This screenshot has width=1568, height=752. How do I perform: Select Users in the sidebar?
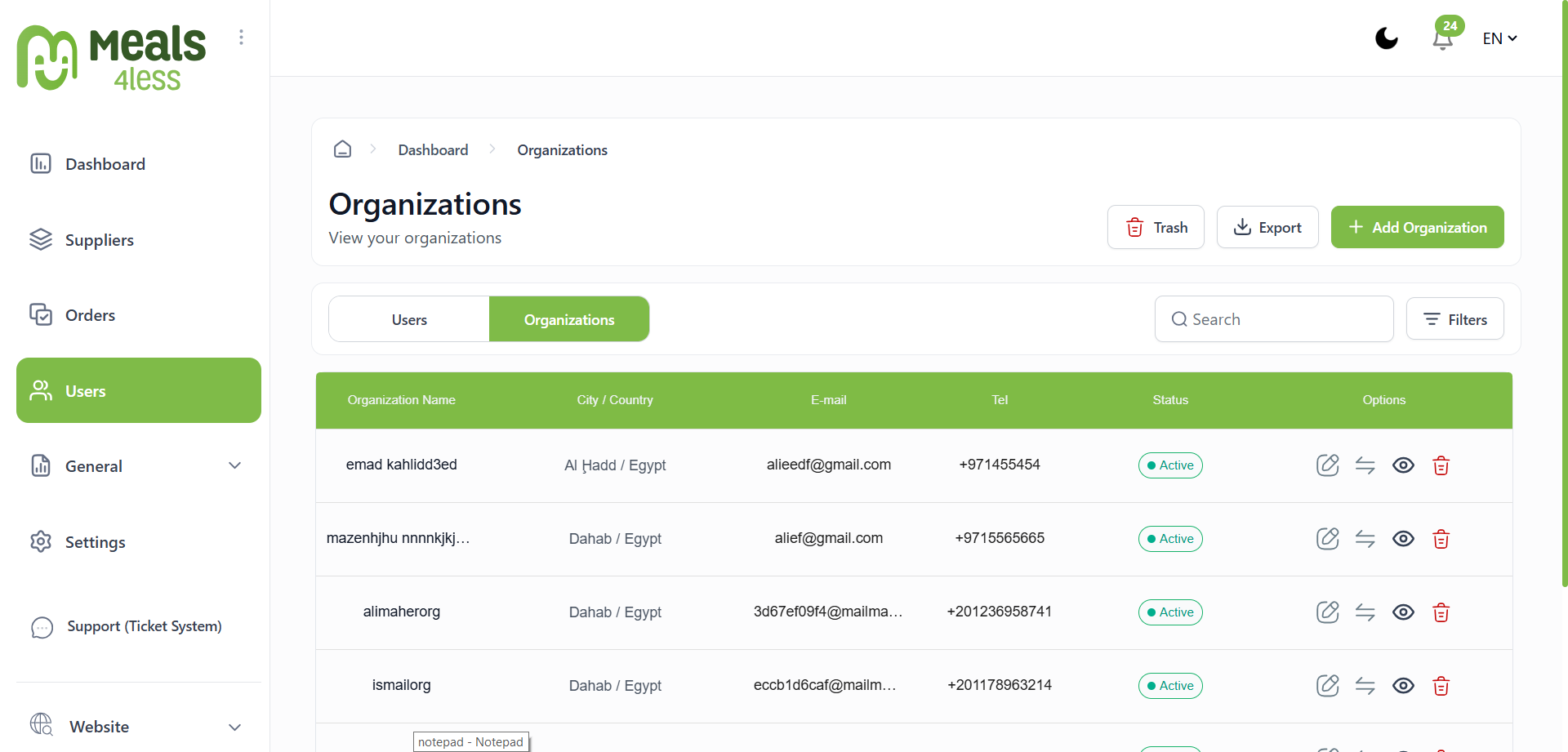[x=139, y=390]
